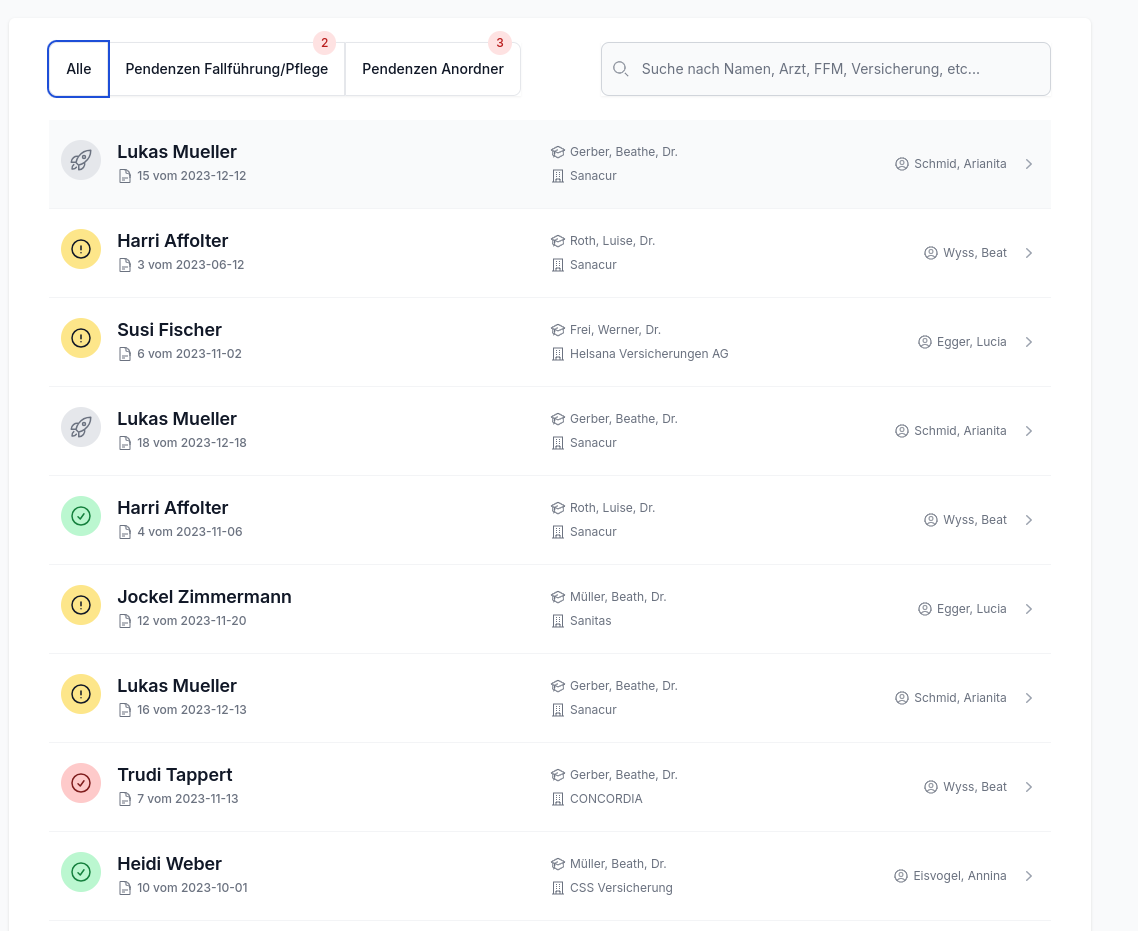Click rocket status icon for Lukas Mueller order 15
This screenshot has height=931, width=1138.
(x=81, y=160)
